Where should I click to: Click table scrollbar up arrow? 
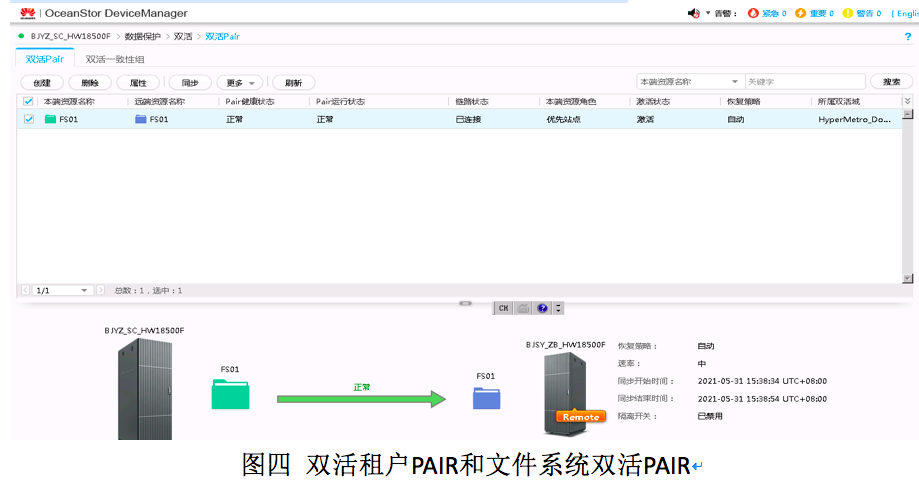click(x=907, y=114)
